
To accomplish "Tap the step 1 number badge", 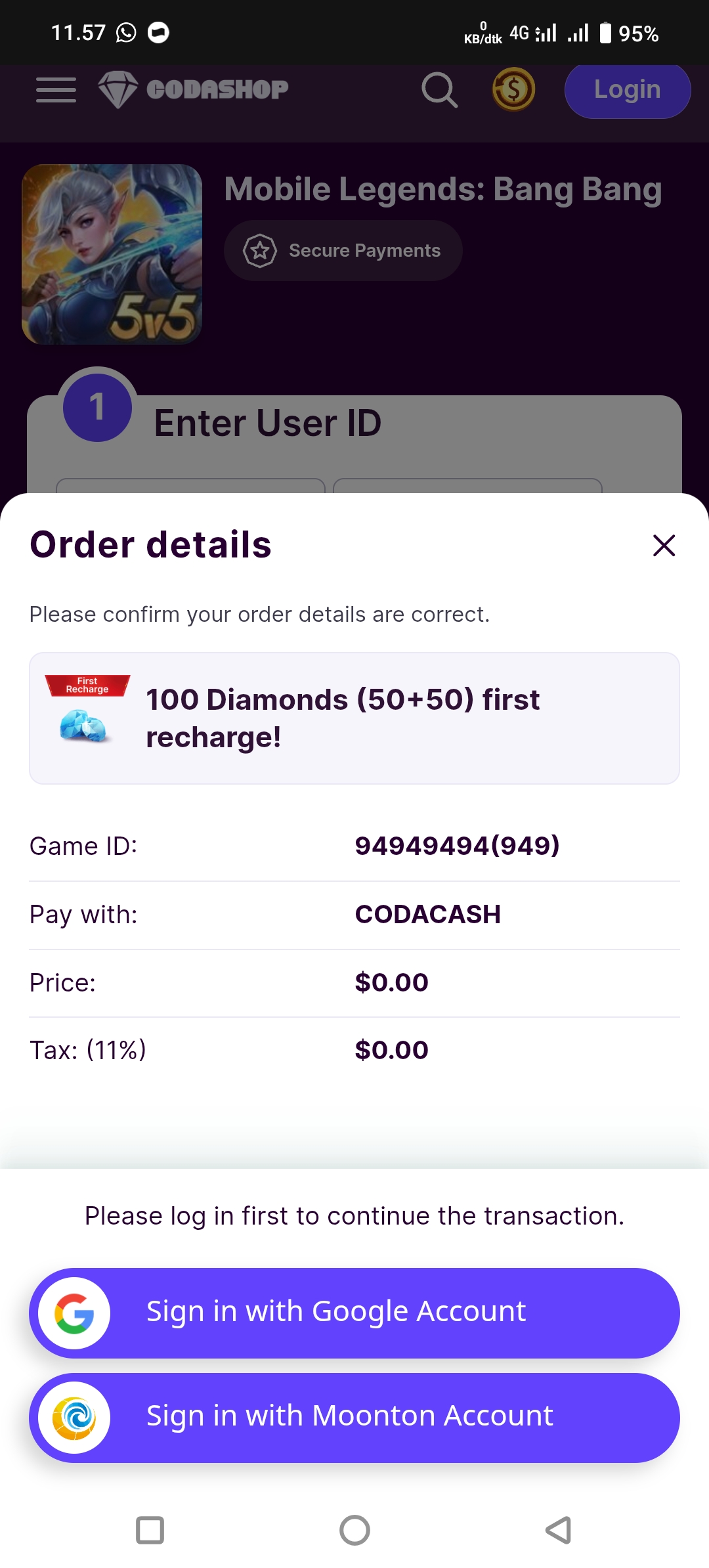I will click(97, 407).
